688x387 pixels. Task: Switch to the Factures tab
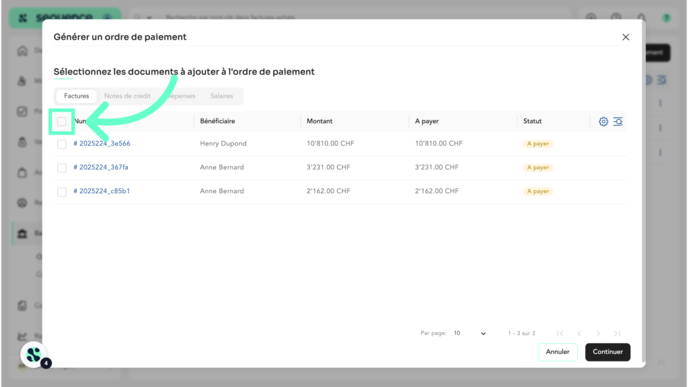(76, 96)
